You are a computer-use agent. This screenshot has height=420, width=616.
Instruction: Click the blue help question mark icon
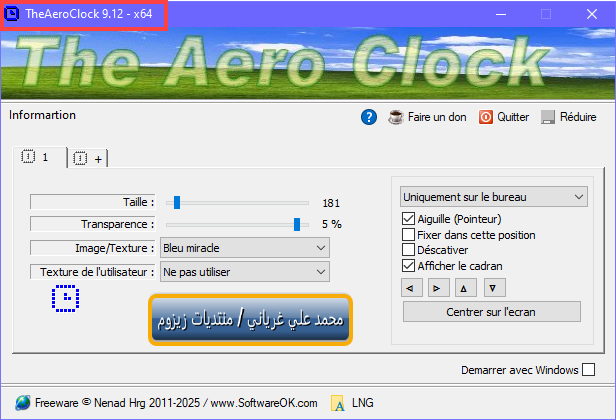(x=369, y=117)
